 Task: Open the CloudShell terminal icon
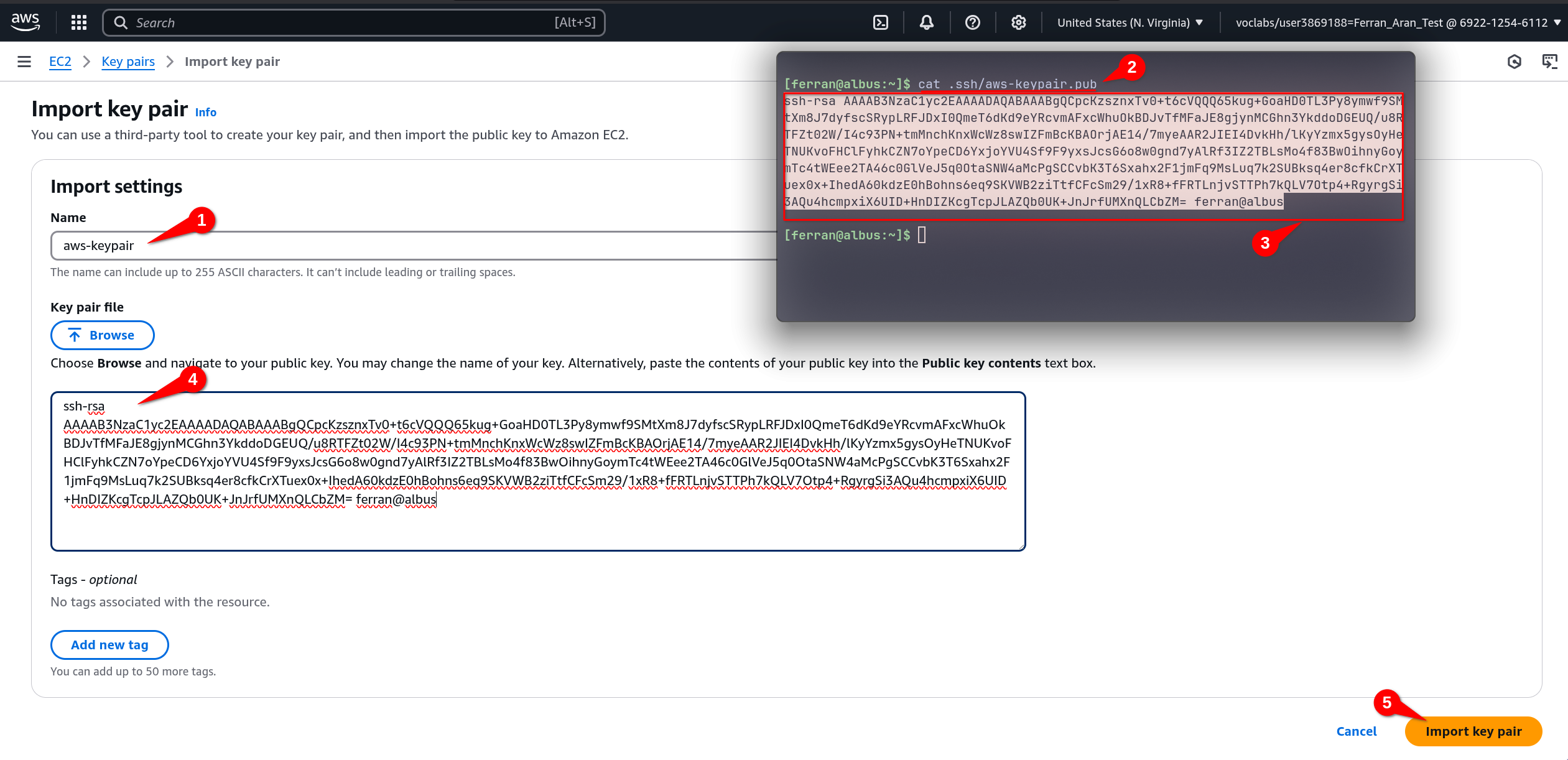click(x=880, y=22)
